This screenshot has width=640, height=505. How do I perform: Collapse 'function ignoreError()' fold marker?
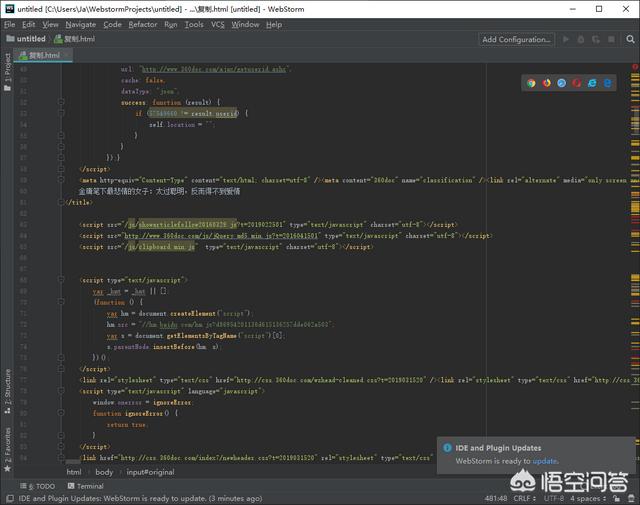pyautogui.click(x=61, y=413)
